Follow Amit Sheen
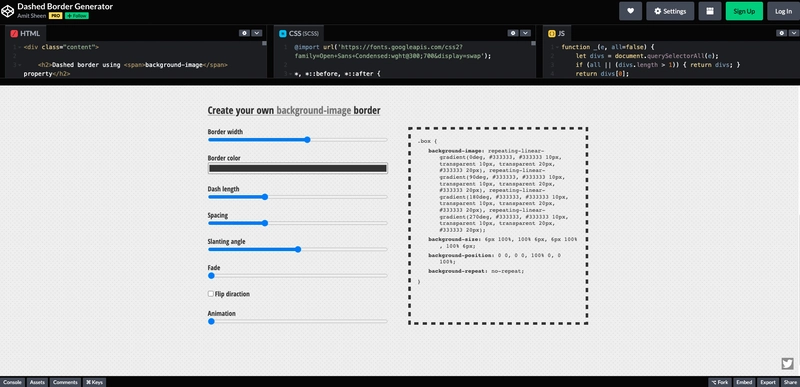 77,16
